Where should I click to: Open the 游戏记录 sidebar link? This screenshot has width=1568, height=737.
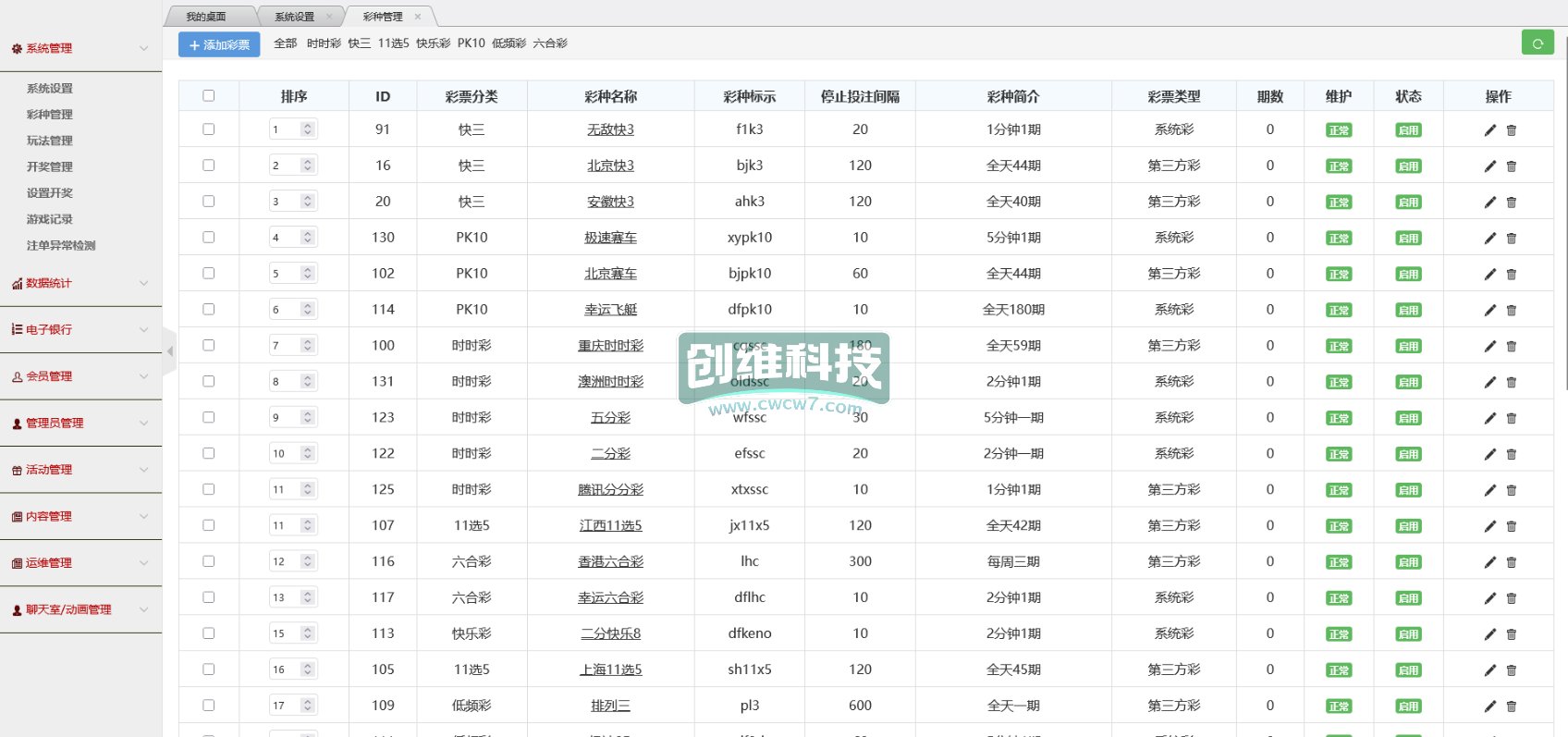(50, 219)
